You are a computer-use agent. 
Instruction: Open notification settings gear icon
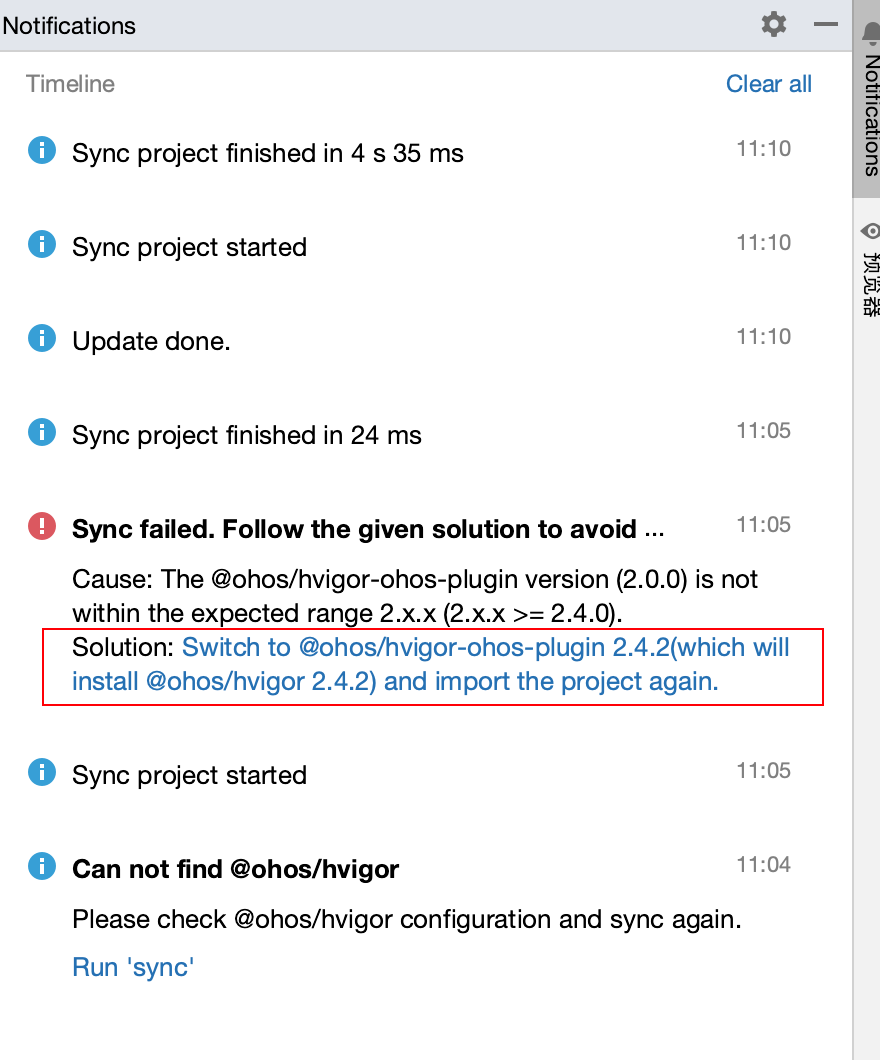tap(773, 24)
